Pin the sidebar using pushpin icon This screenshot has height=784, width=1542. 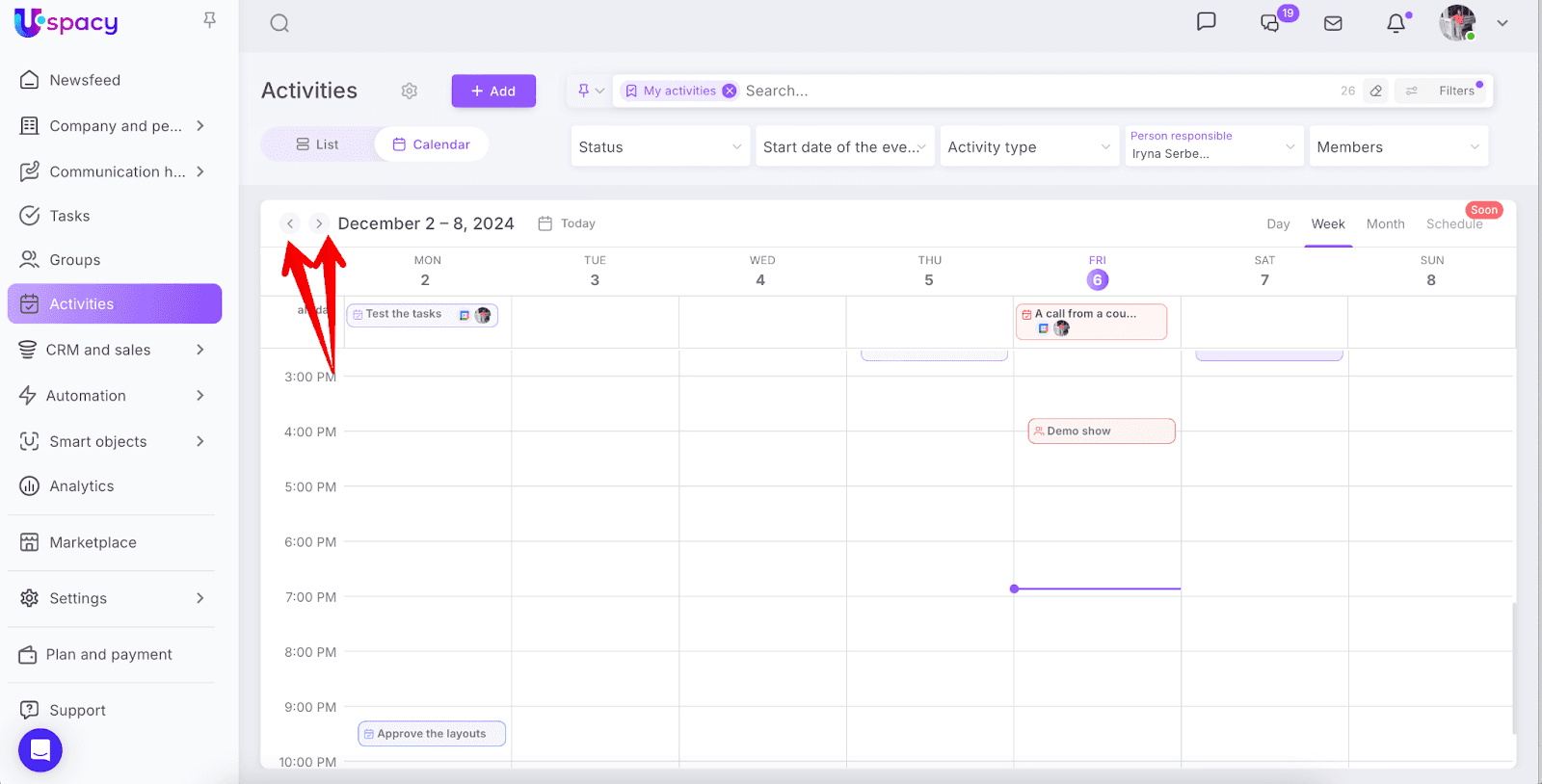[209, 20]
